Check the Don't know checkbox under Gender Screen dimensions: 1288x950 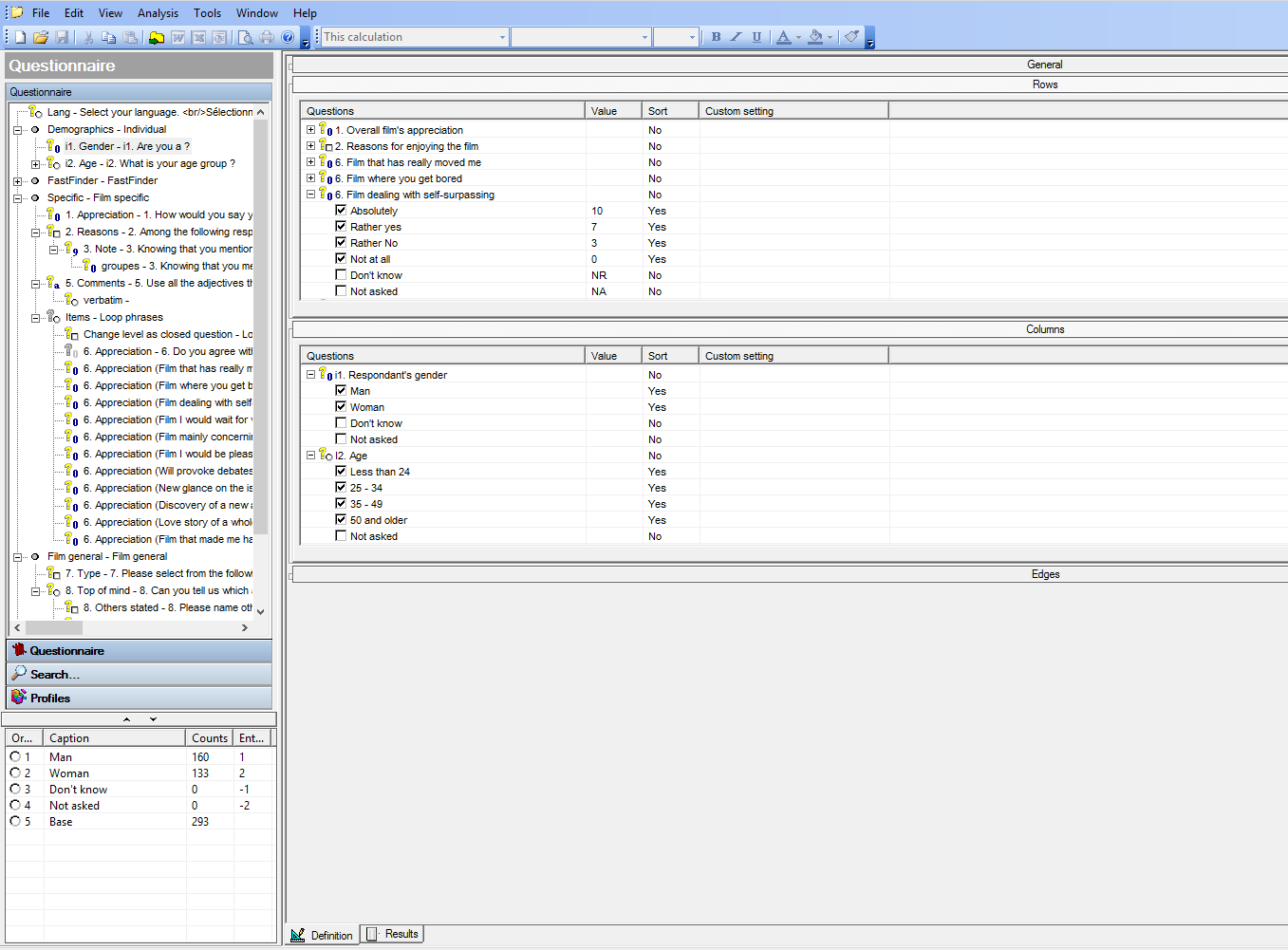[341, 423]
